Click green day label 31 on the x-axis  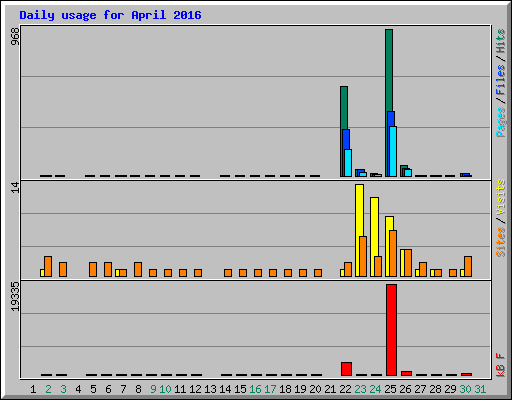pyautogui.click(x=480, y=389)
